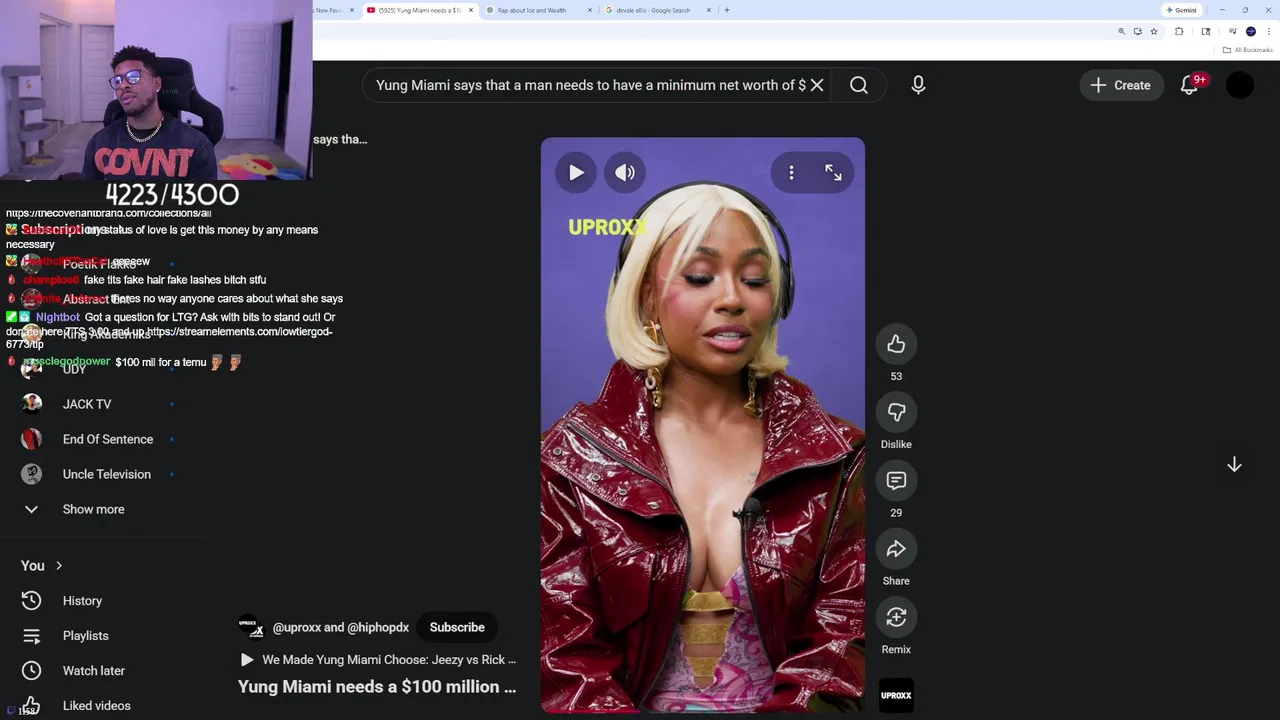1280x720 pixels.
Task: Open Liked videos in the sidebar
Action: pyautogui.click(x=96, y=706)
